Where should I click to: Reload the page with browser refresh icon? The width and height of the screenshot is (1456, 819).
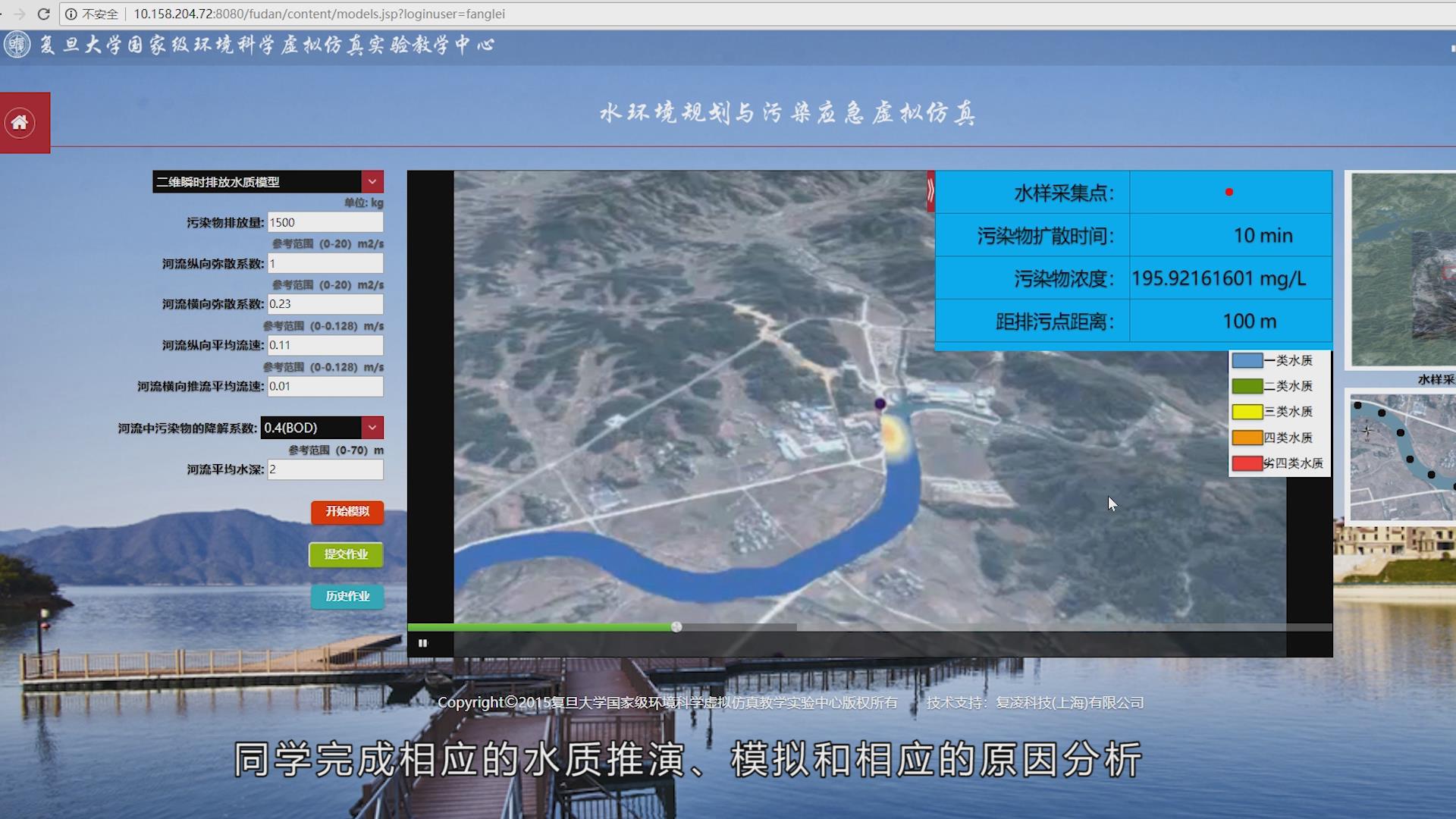[43, 14]
